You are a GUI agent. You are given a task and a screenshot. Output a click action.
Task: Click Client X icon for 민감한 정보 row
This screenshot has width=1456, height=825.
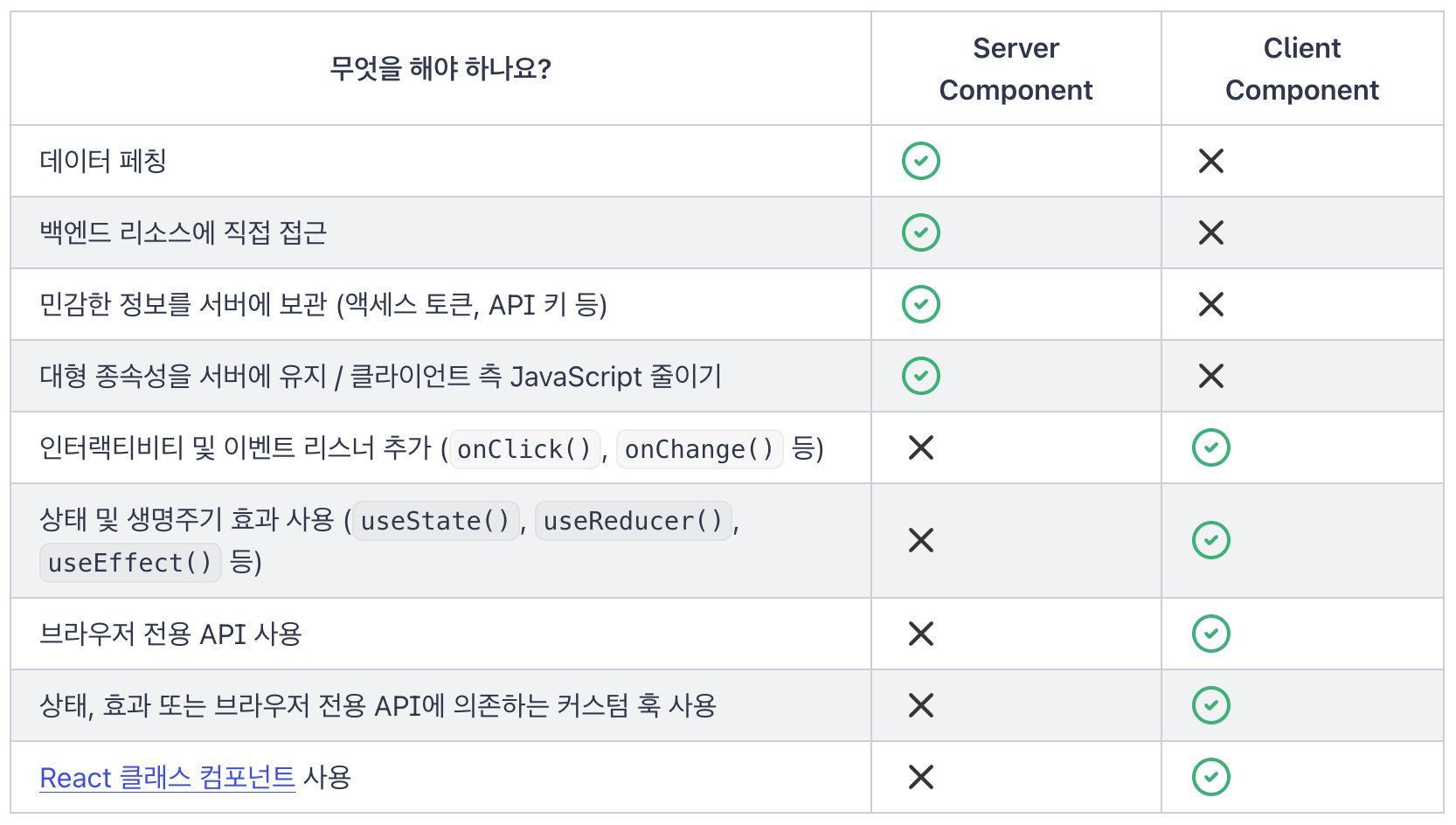1210,304
